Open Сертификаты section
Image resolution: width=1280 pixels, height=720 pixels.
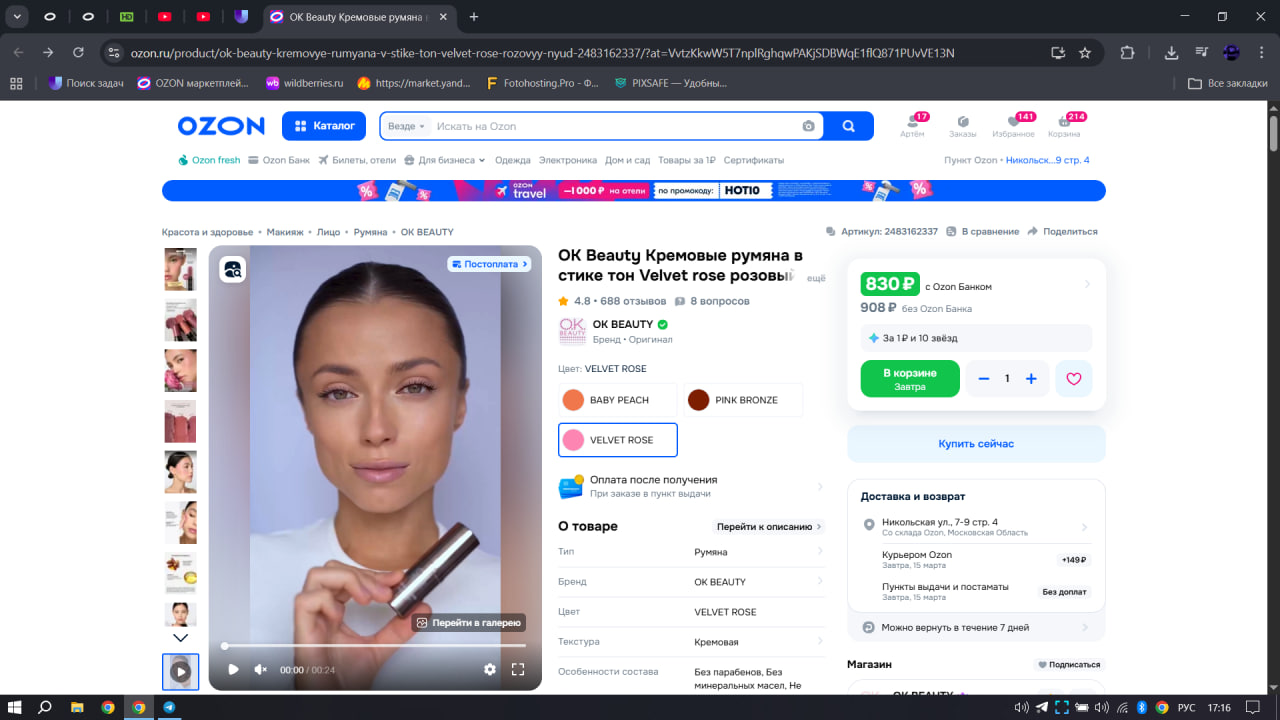point(754,160)
